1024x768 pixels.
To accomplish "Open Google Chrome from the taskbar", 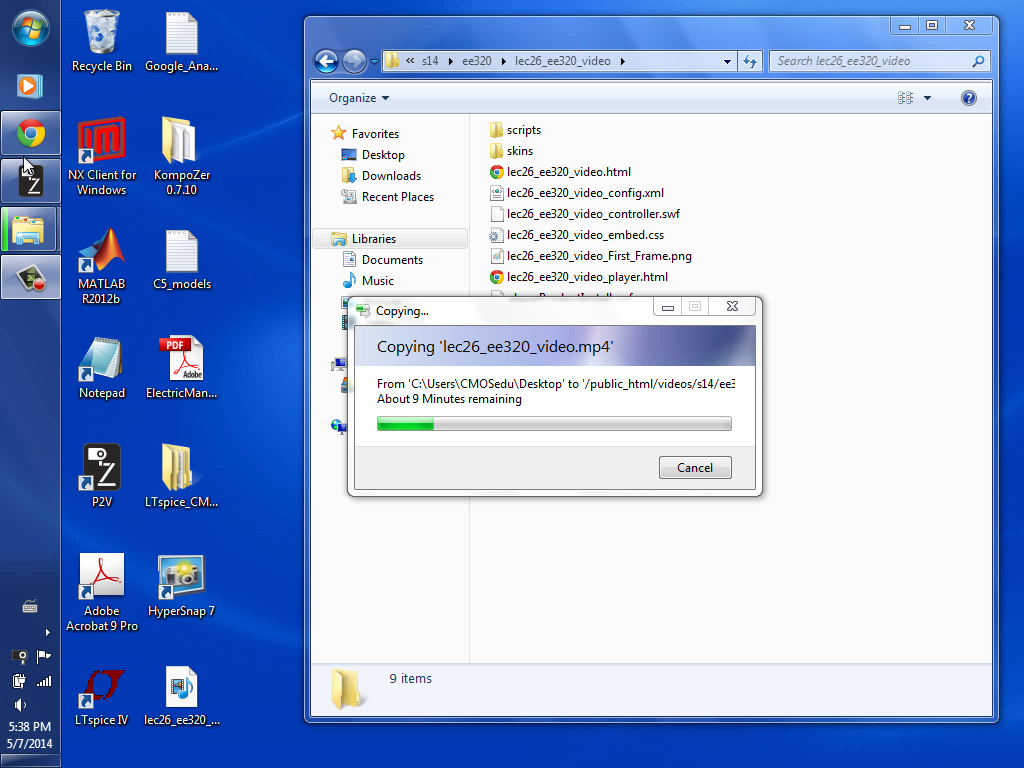I will [x=30, y=133].
